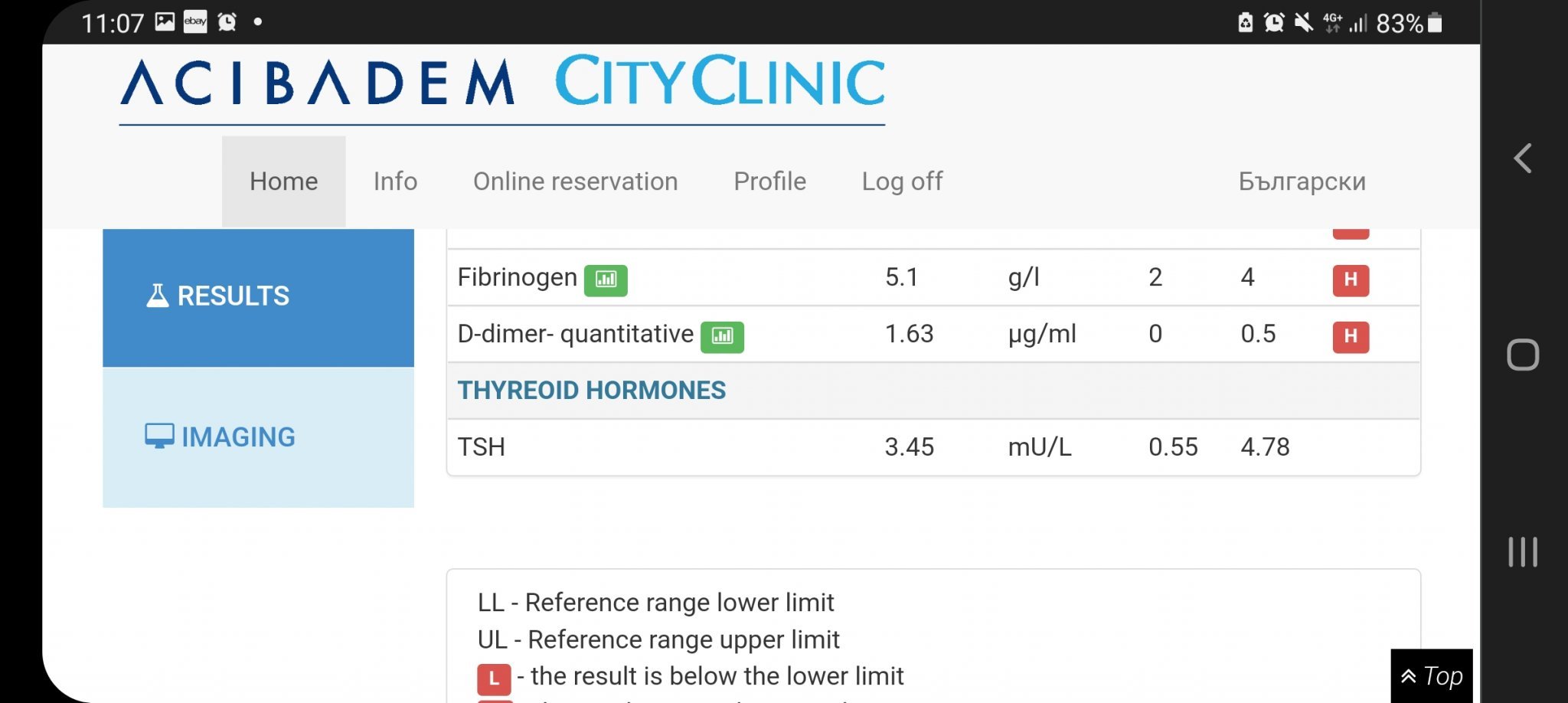The image size is (1568, 703).
Task: Open the Profile page
Action: coord(769,181)
